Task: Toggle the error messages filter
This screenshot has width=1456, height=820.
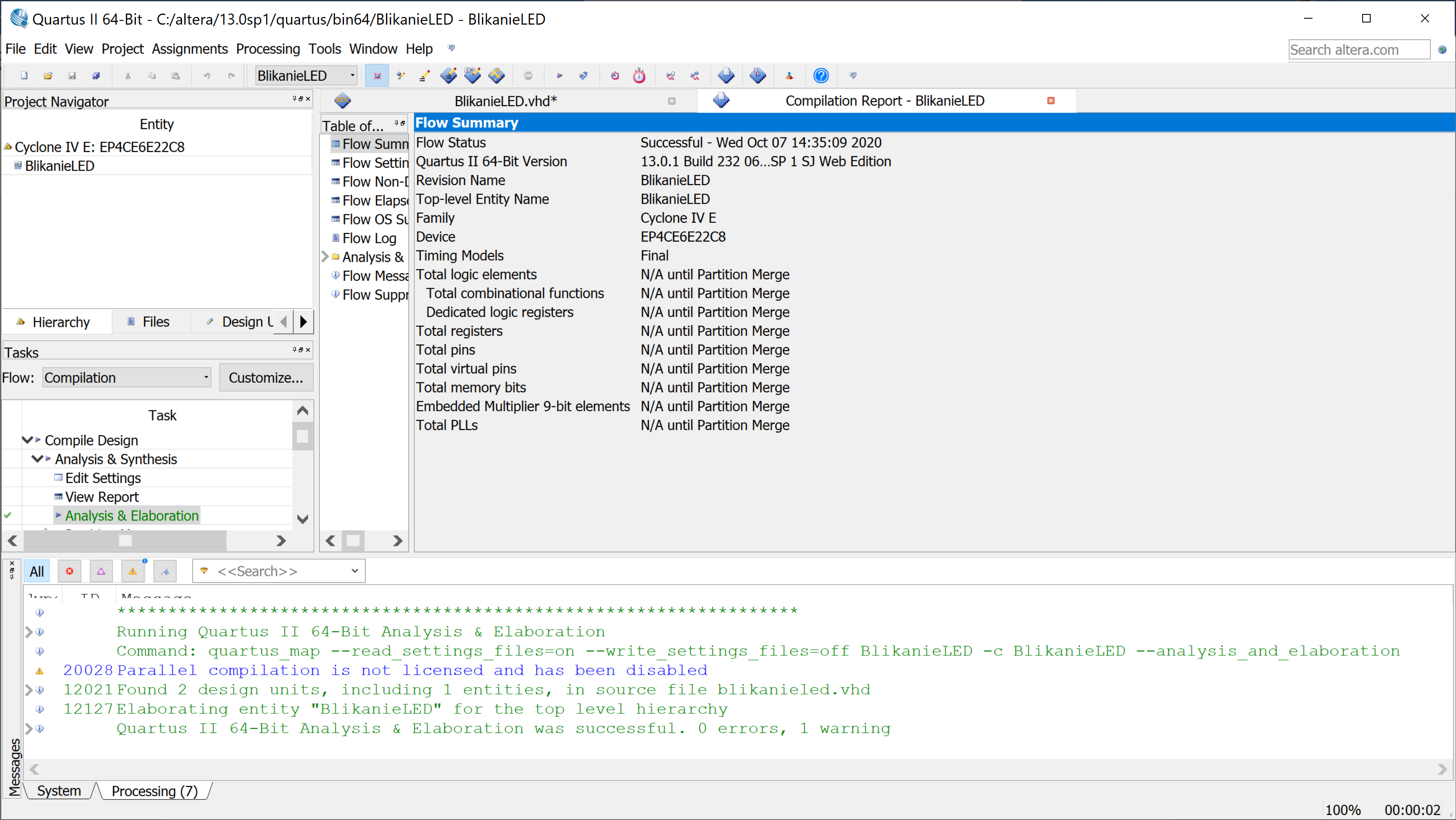Action: (x=70, y=571)
